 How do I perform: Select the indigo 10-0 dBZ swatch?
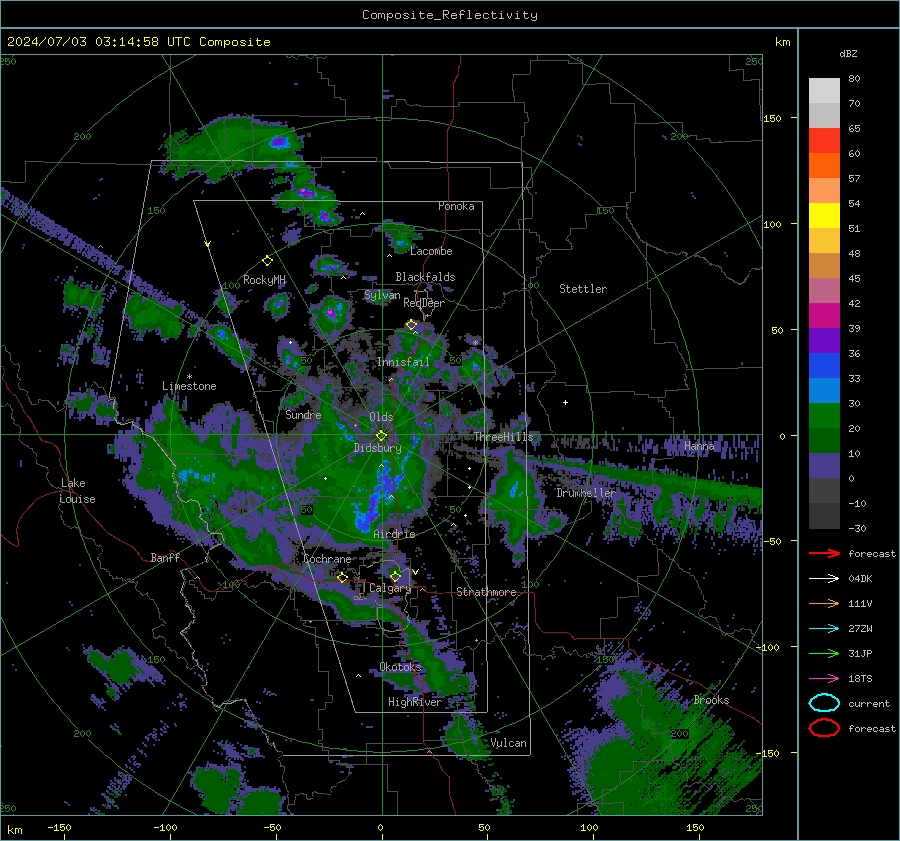coord(824,466)
